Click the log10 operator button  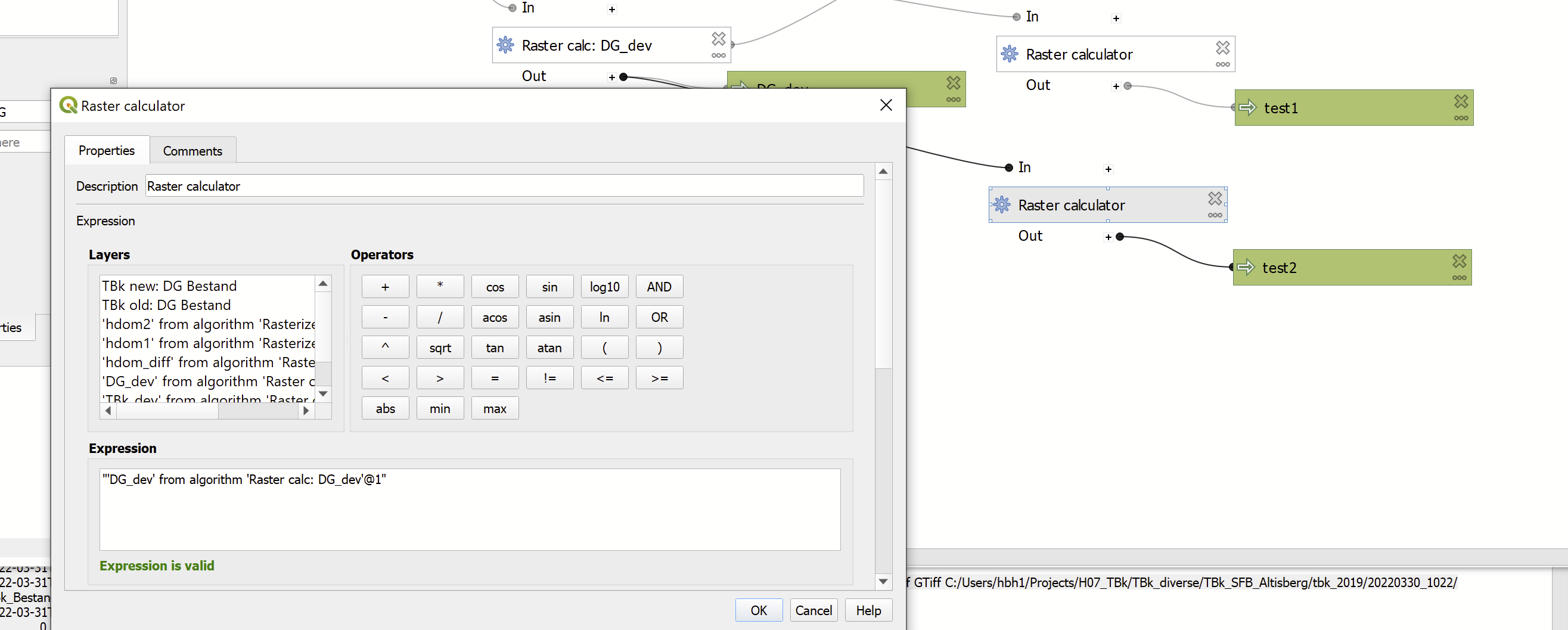(x=604, y=287)
